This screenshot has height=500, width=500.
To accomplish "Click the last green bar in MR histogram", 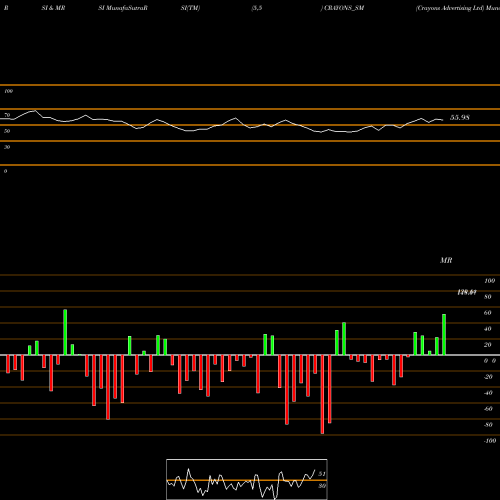I will click(x=444, y=334).
